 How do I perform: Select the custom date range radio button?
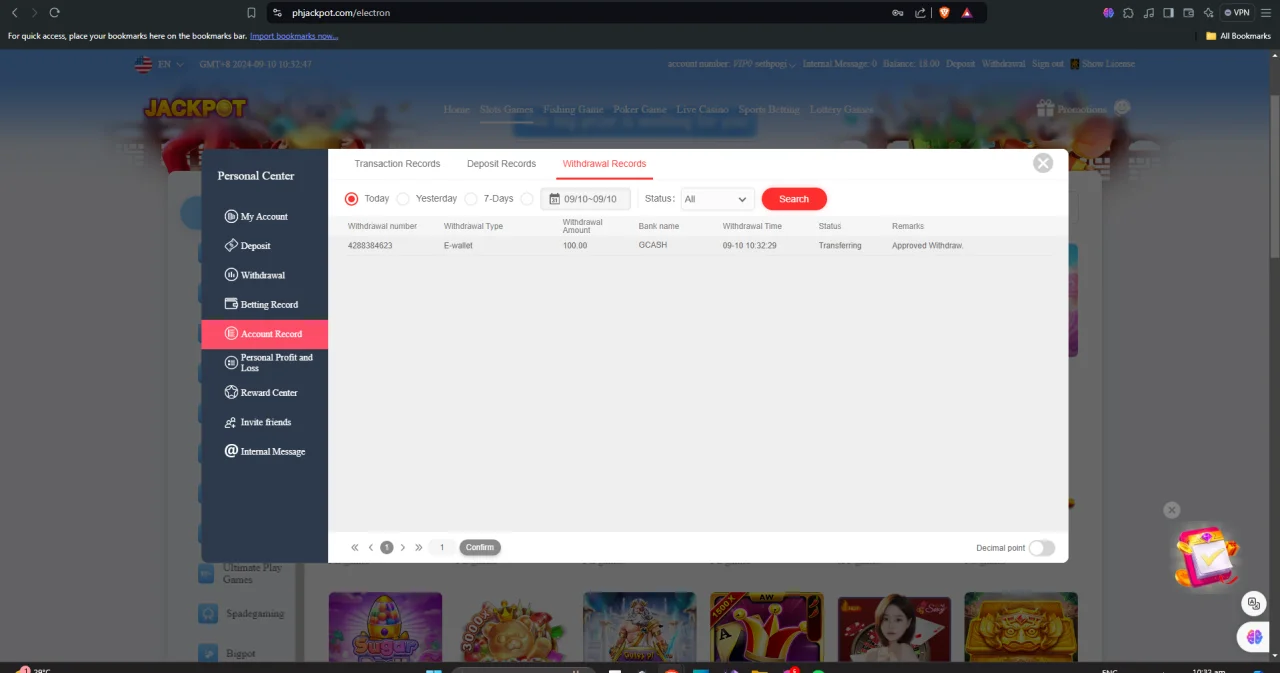[x=527, y=199]
